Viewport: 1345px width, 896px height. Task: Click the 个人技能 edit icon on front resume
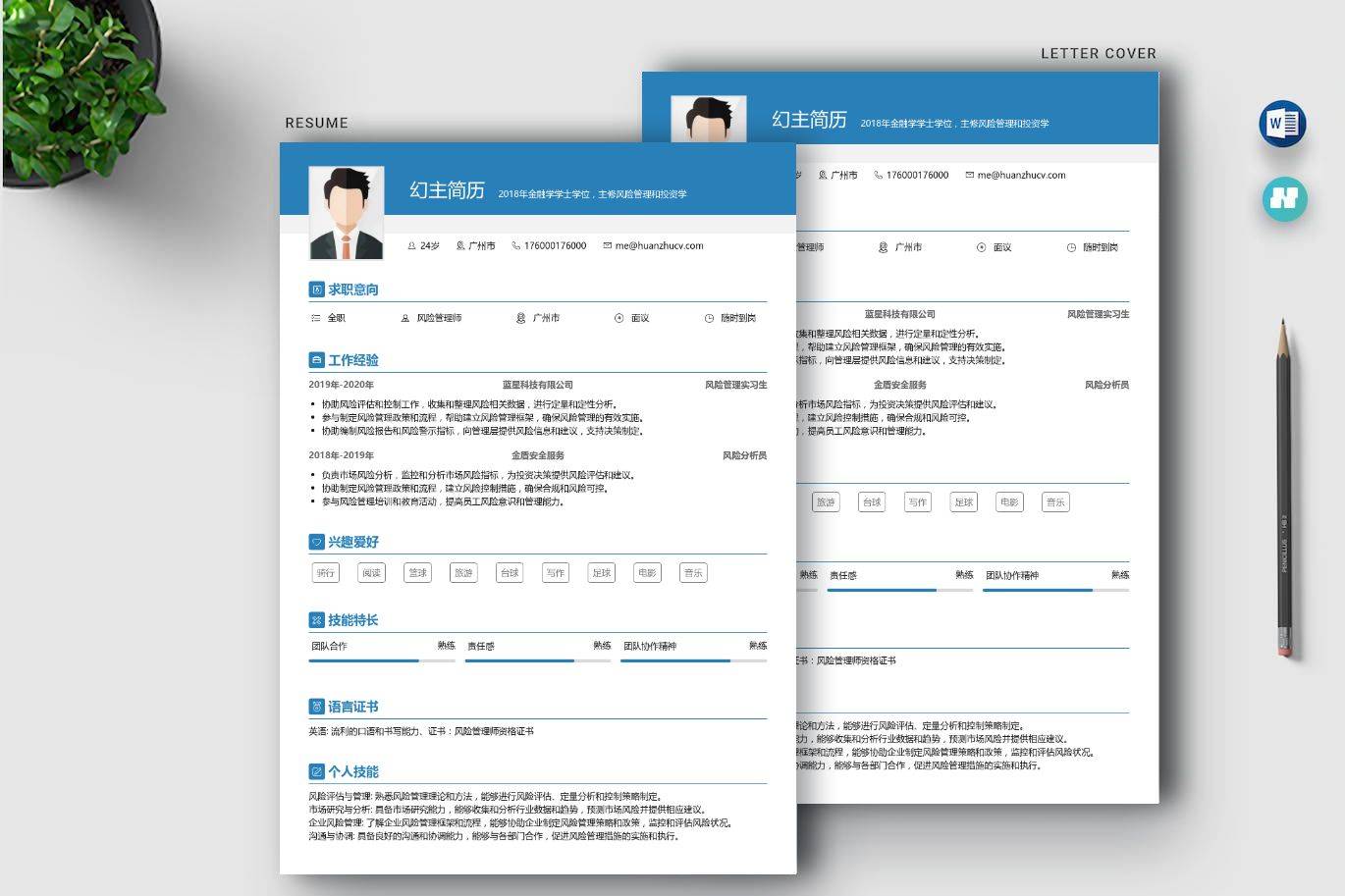316,771
